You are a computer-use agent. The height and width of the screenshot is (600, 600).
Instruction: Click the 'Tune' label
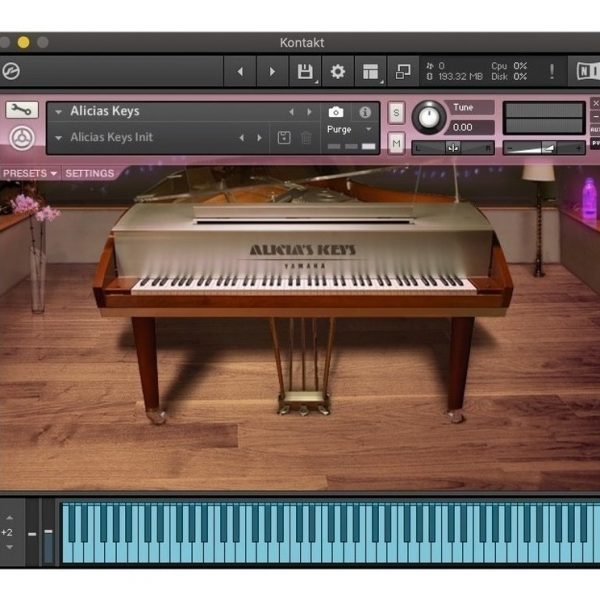[x=463, y=108]
